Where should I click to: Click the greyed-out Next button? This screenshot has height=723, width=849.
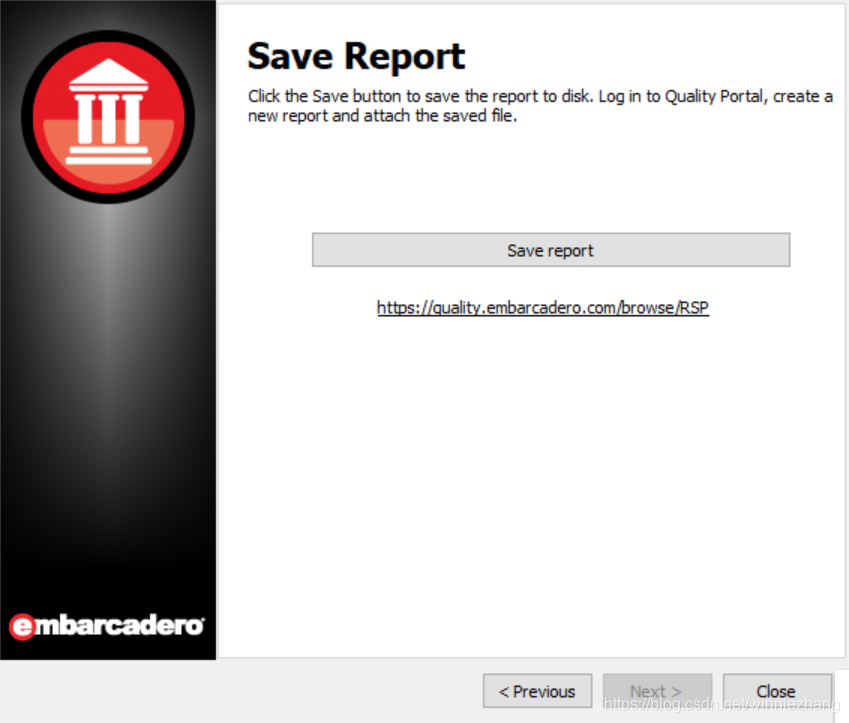click(x=657, y=691)
